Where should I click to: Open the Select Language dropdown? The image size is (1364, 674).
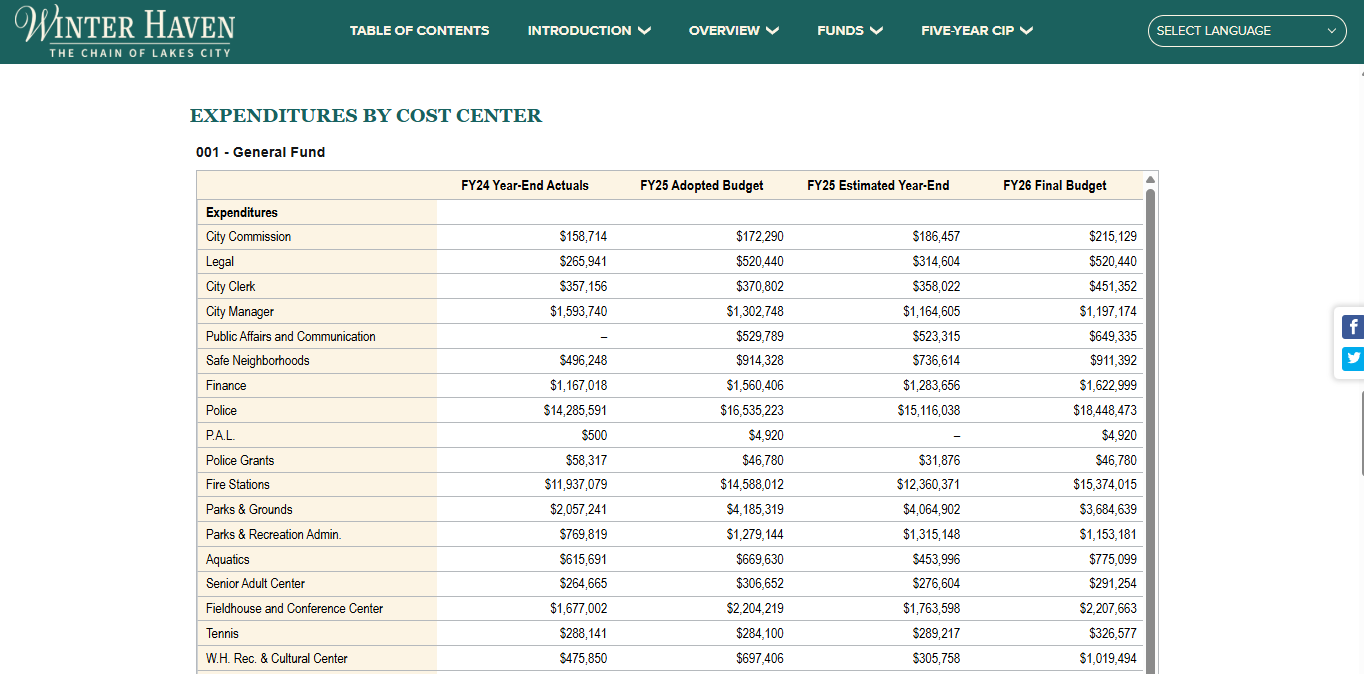click(x=1246, y=31)
